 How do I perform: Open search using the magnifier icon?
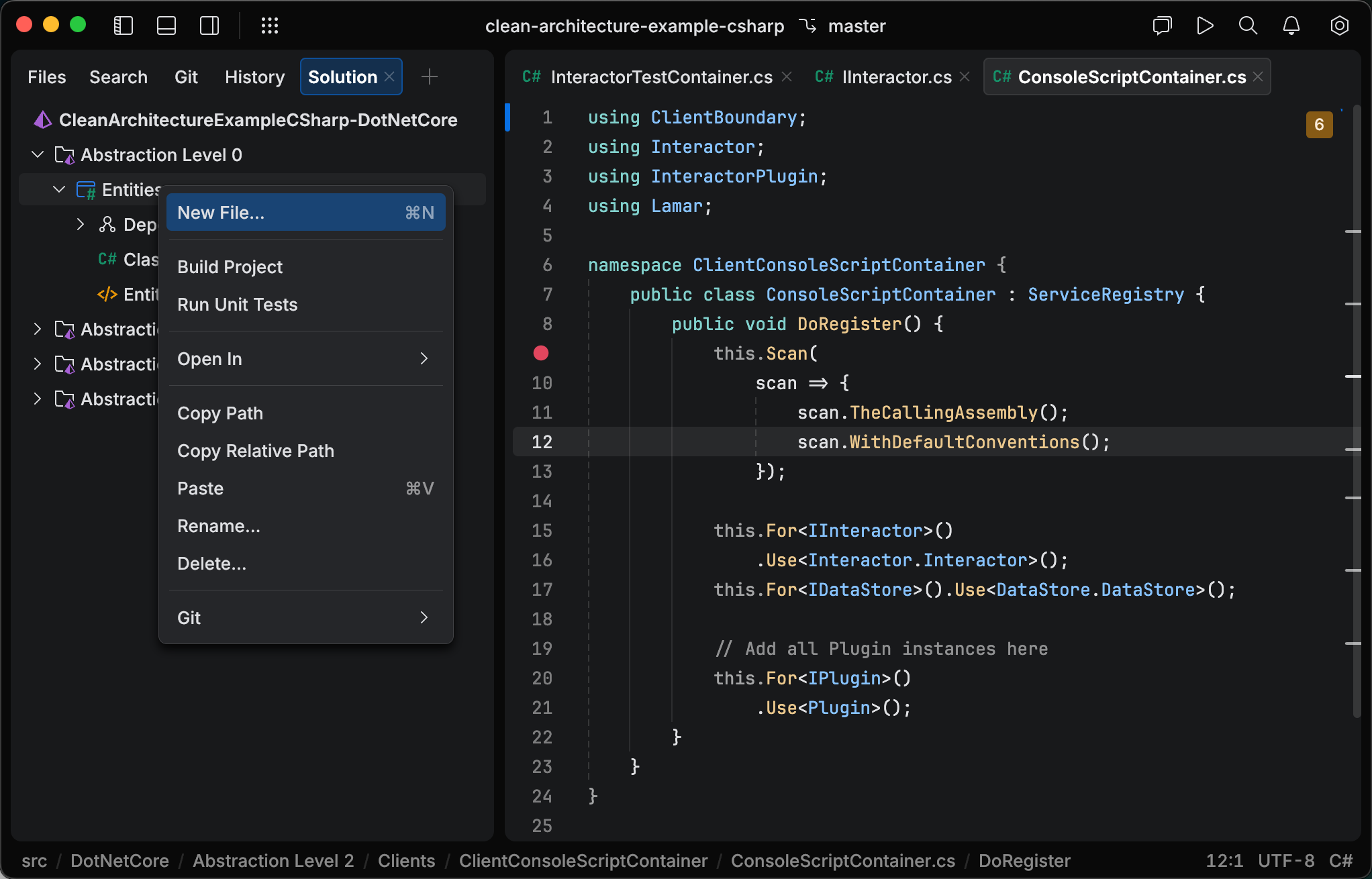click(1247, 25)
